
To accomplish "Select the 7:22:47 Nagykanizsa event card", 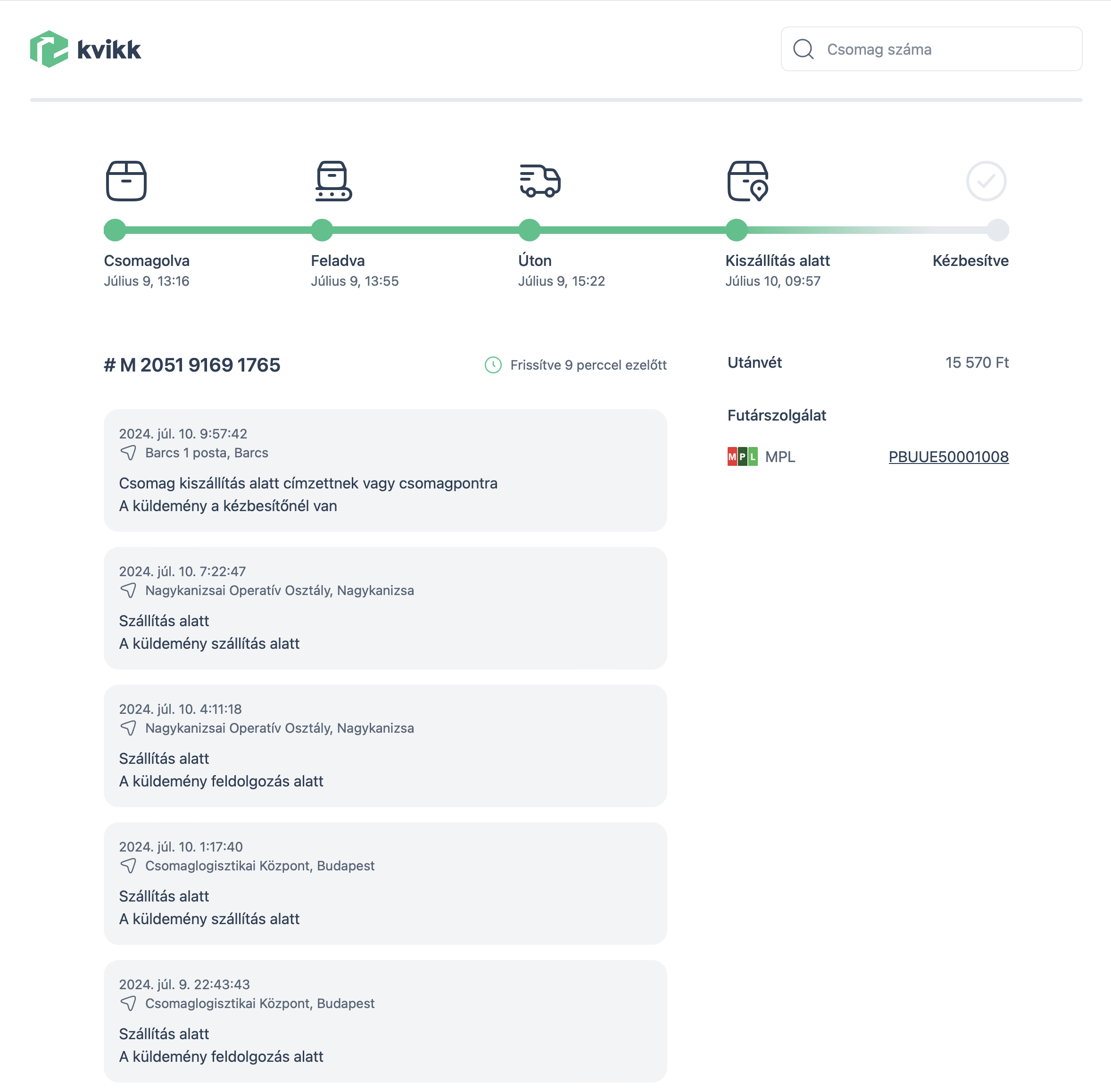I will tap(385, 608).
